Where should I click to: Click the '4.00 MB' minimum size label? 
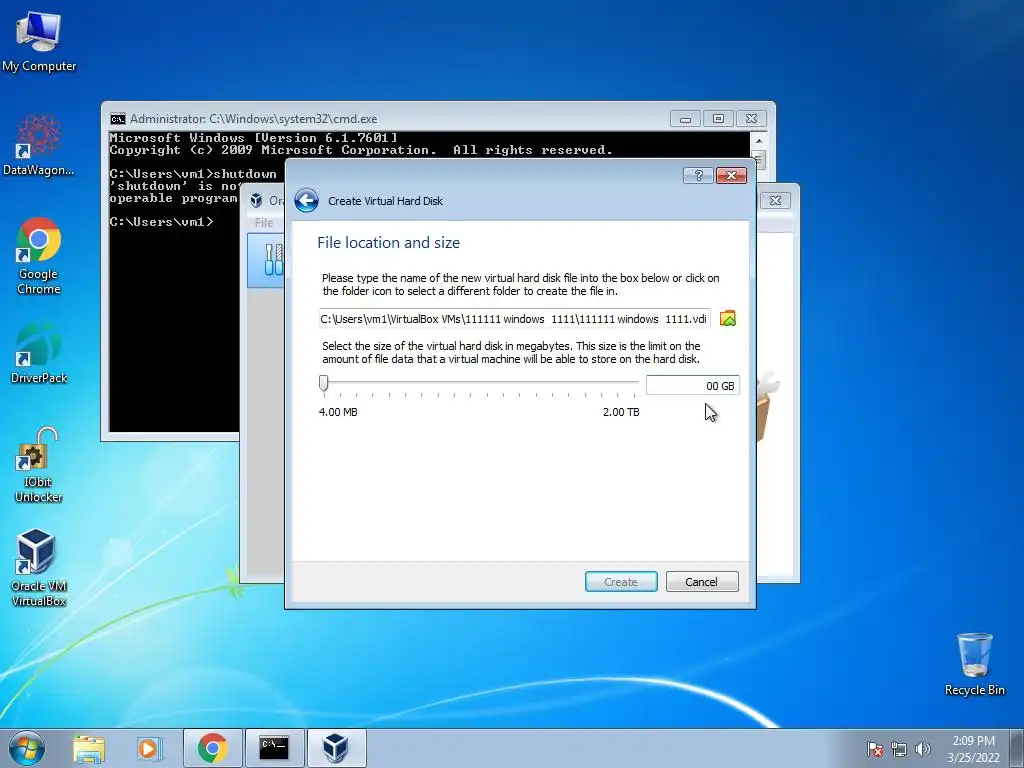pyautogui.click(x=338, y=412)
